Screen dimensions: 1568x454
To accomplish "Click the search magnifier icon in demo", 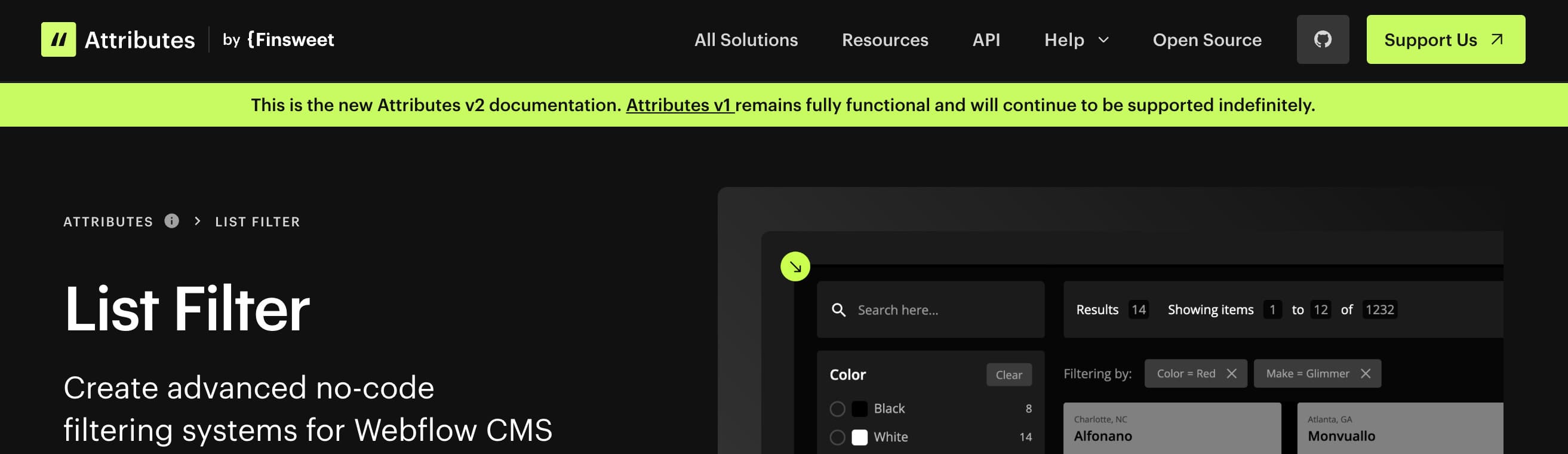I will pos(838,310).
